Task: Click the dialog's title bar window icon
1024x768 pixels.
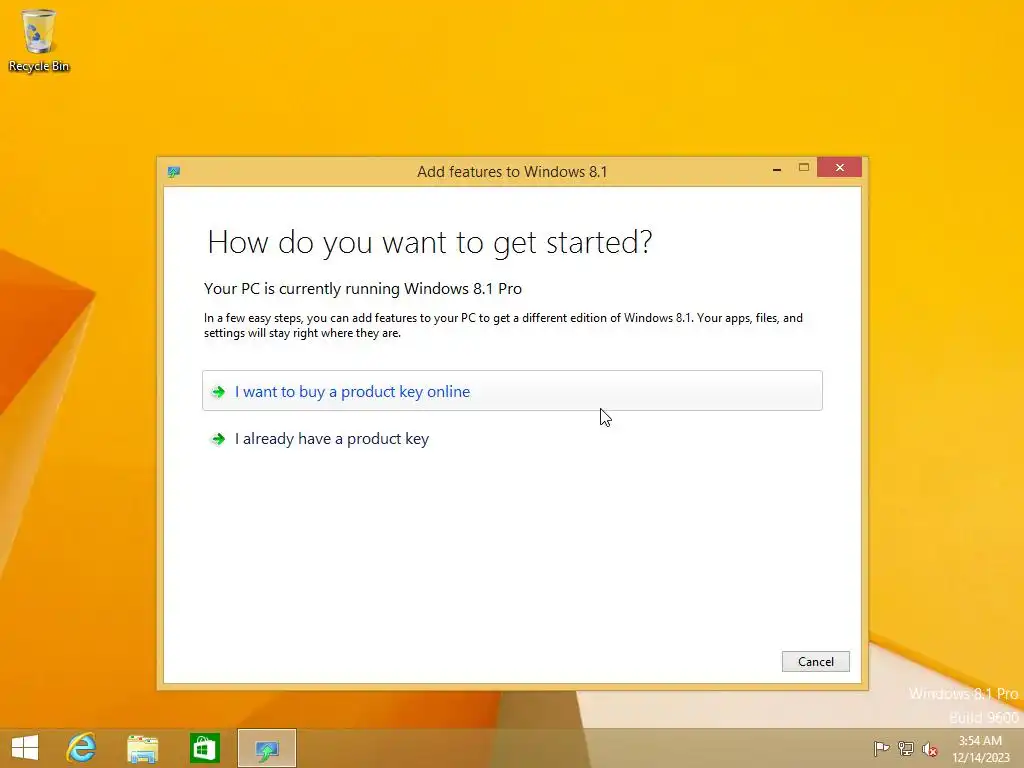Action: pos(174,172)
